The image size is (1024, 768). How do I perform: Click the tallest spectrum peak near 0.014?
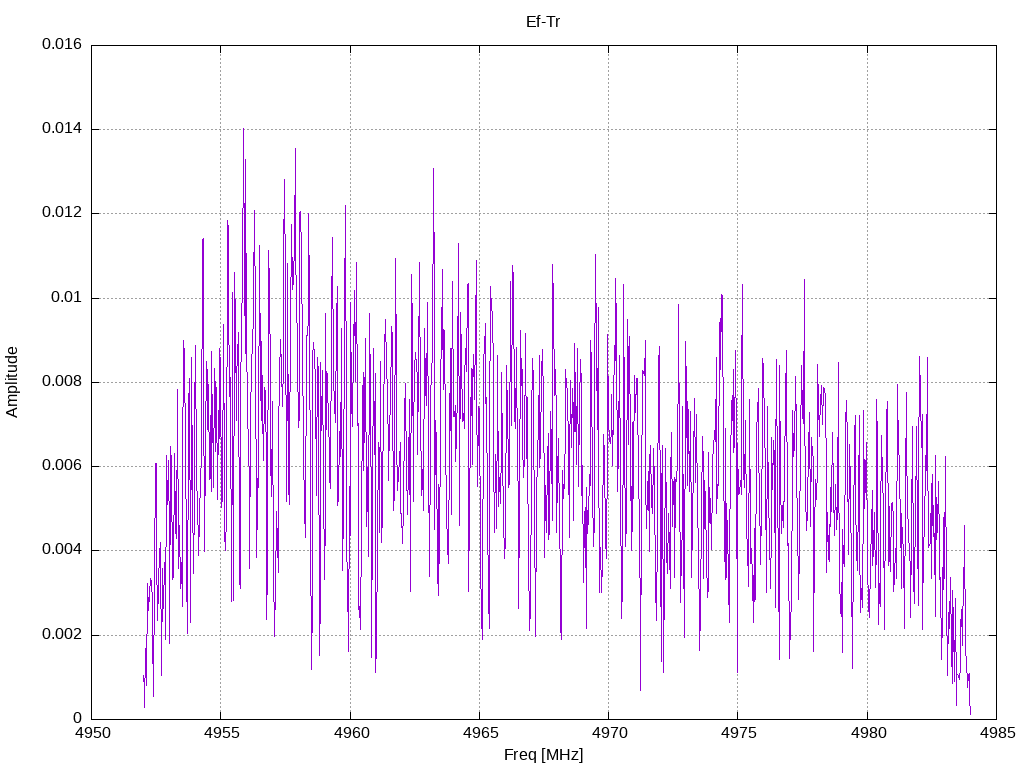coord(244,131)
